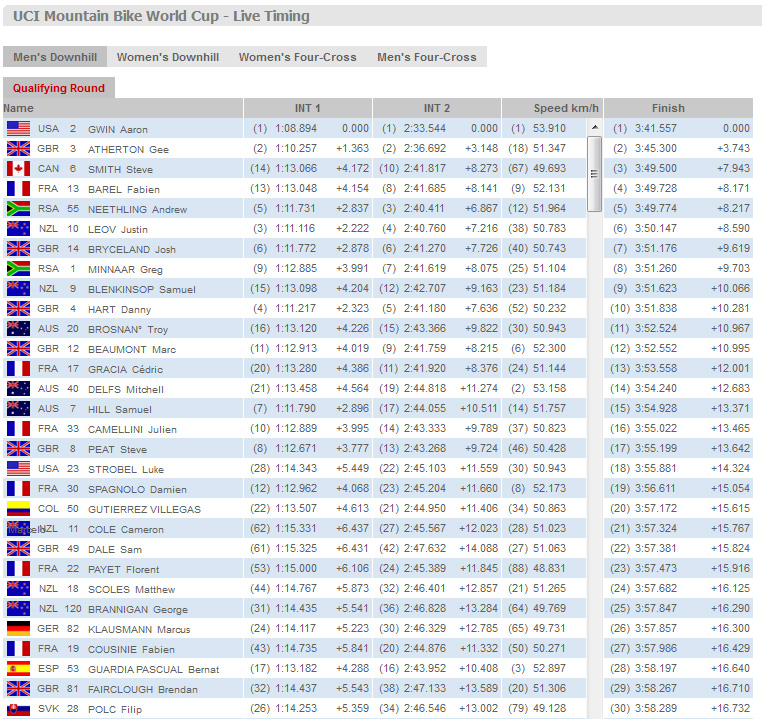Click German flag beside KLAUSMANN Marcus
This screenshot has width=765, height=719.
click(19, 629)
